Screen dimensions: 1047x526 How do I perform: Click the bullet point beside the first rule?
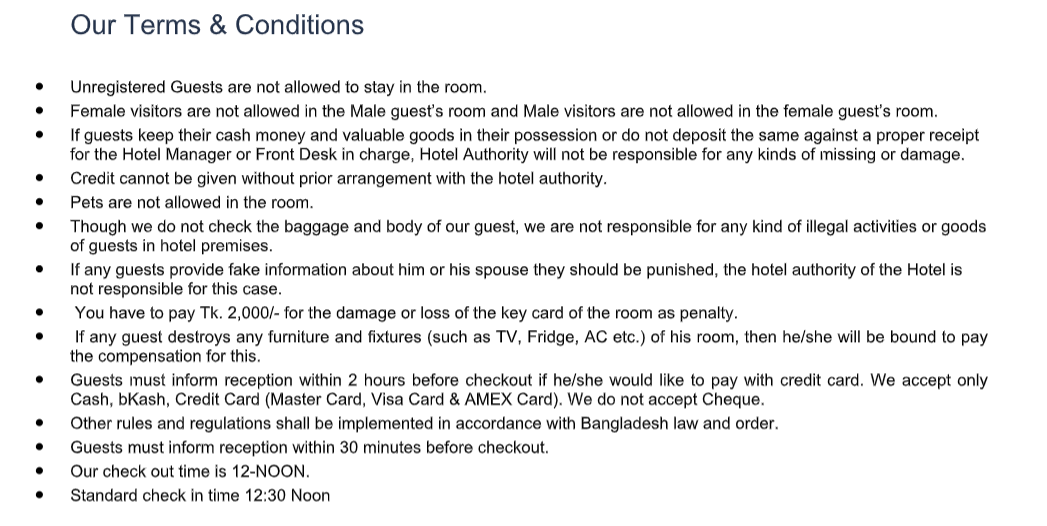pos(39,88)
